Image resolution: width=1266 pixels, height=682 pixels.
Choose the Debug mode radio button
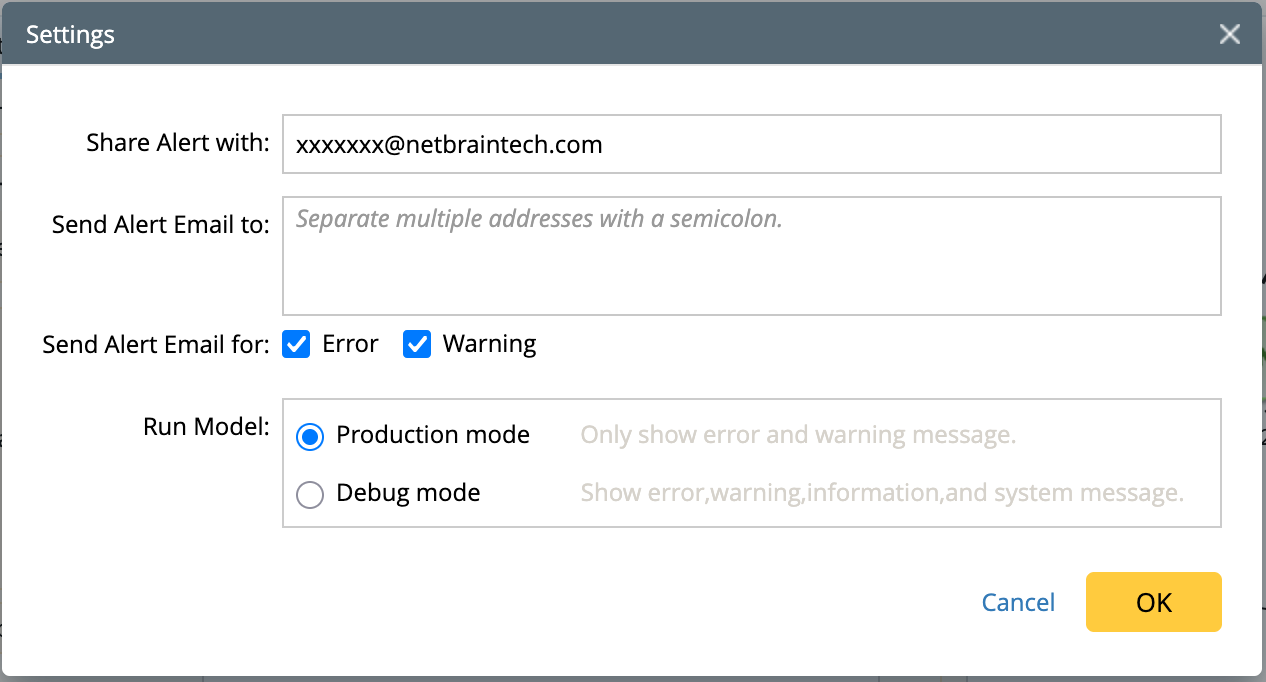coord(311,494)
